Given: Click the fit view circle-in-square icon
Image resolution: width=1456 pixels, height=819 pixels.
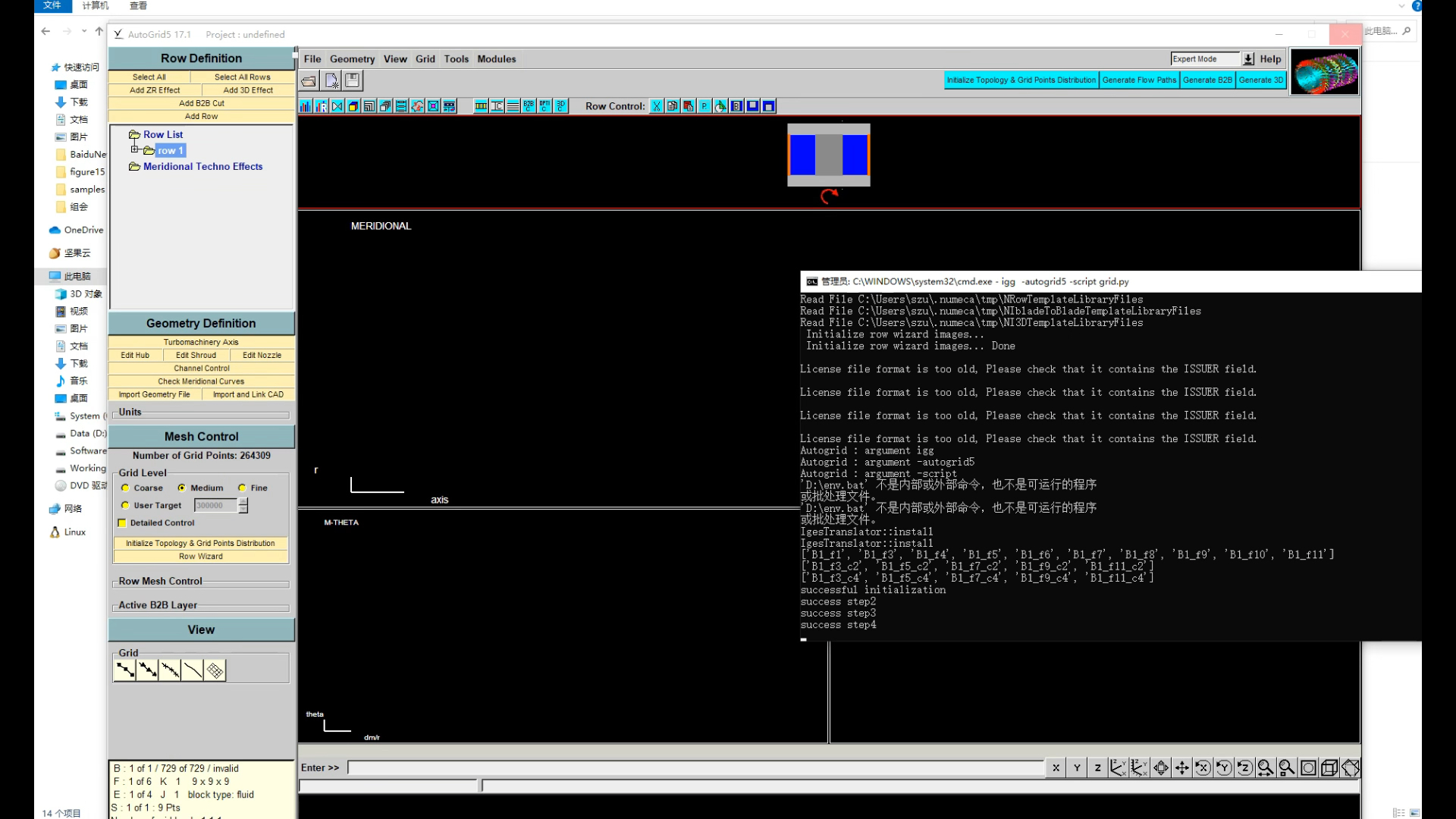Looking at the screenshot, I should [1307, 768].
